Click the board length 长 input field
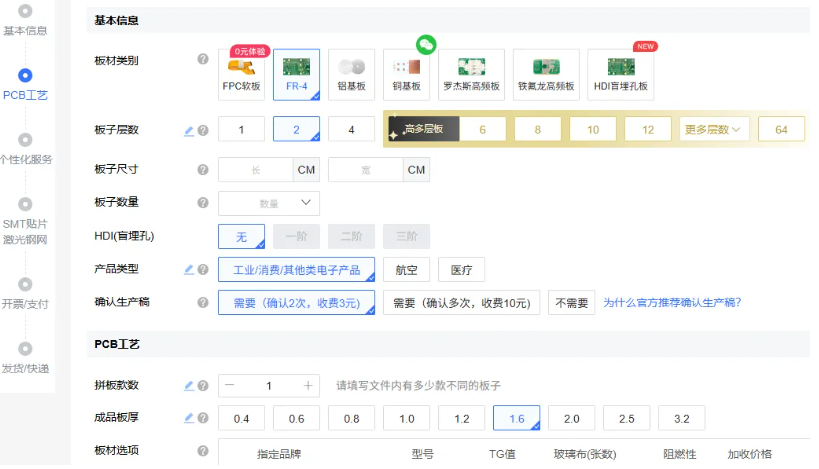 [x=256, y=170]
